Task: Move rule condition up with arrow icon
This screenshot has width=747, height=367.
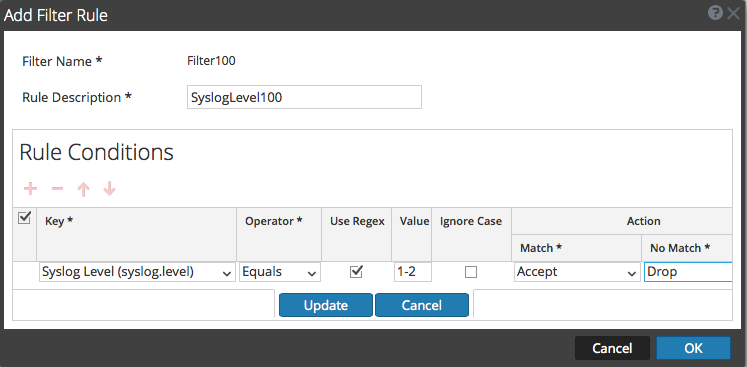Action: pos(83,189)
